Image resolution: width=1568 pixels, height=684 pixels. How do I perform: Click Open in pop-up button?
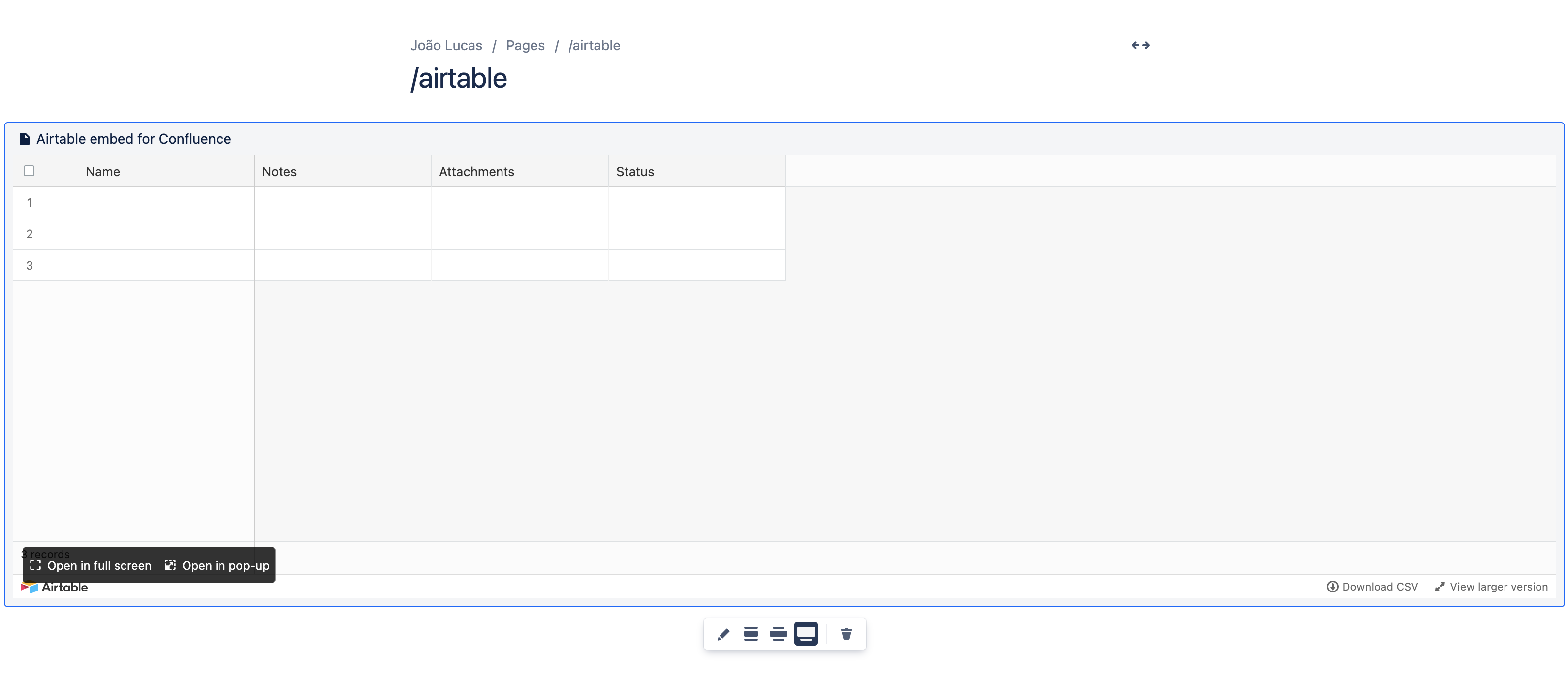click(x=216, y=565)
